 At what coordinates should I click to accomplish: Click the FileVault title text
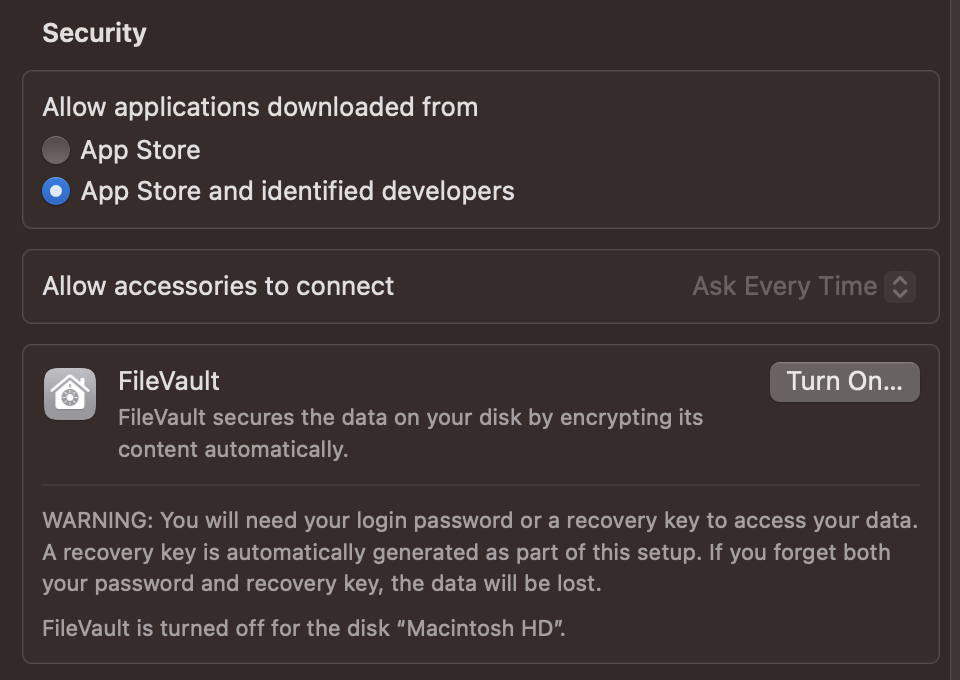[x=169, y=381]
